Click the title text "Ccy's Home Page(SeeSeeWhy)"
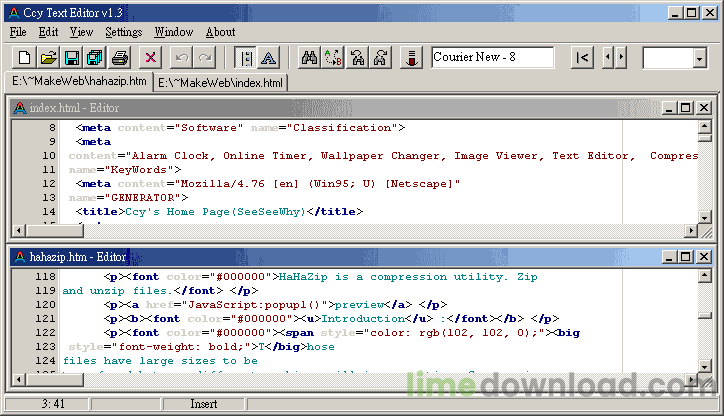Viewport: 724px width, 416px height. point(216,212)
